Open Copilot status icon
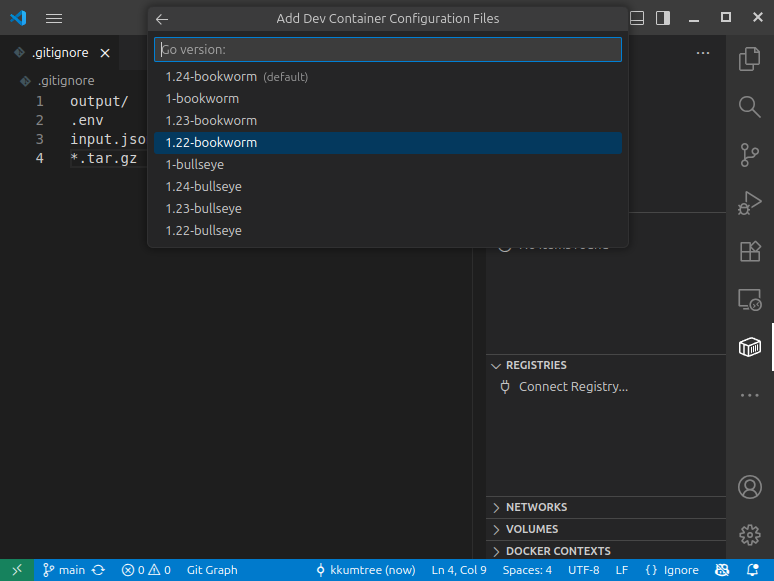The width and height of the screenshot is (774, 581). click(x=722, y=570)
